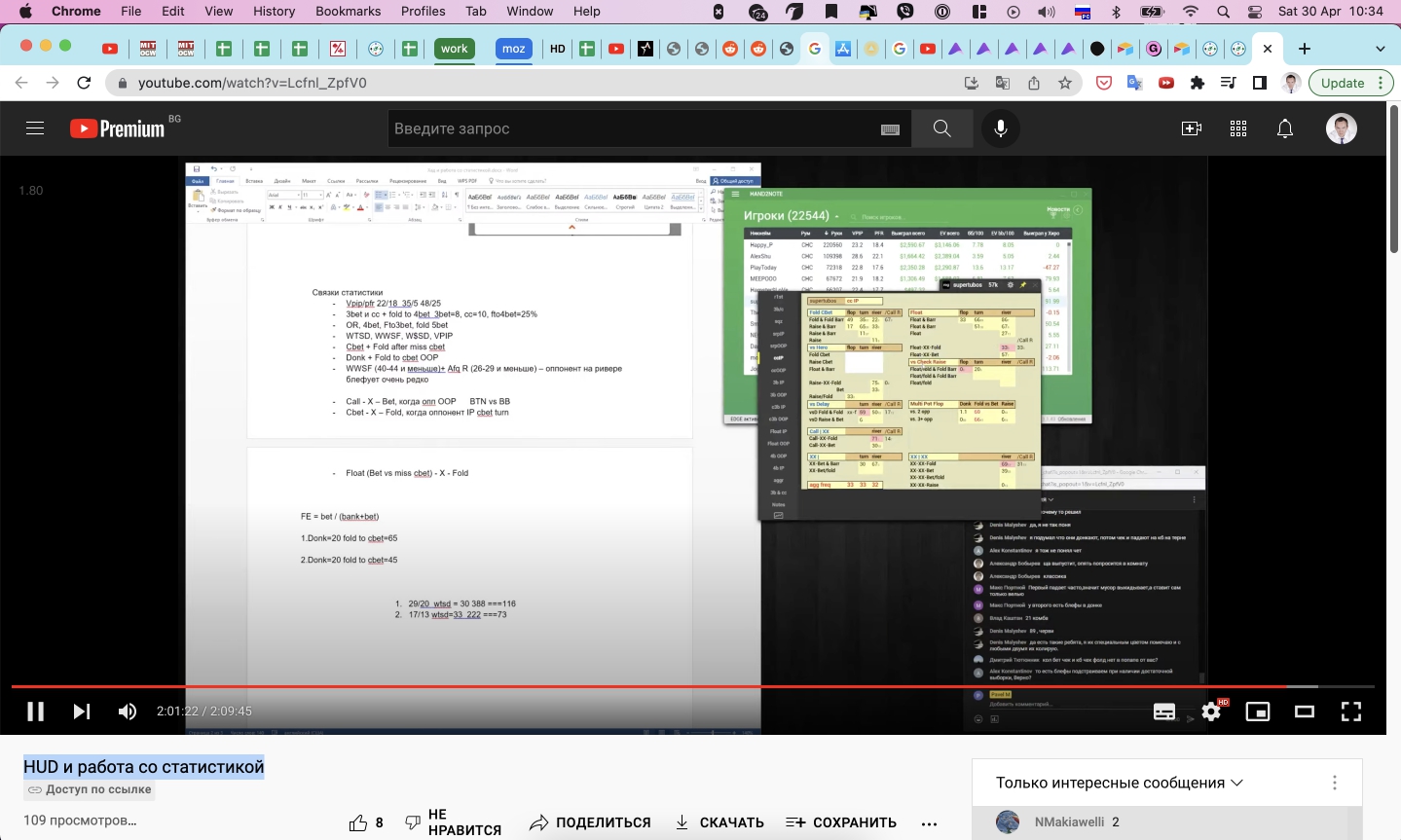Viewport: 1401px width, 840px height.
Task: Click the Доступ по ссылке badge
Action: click(90, 790)
